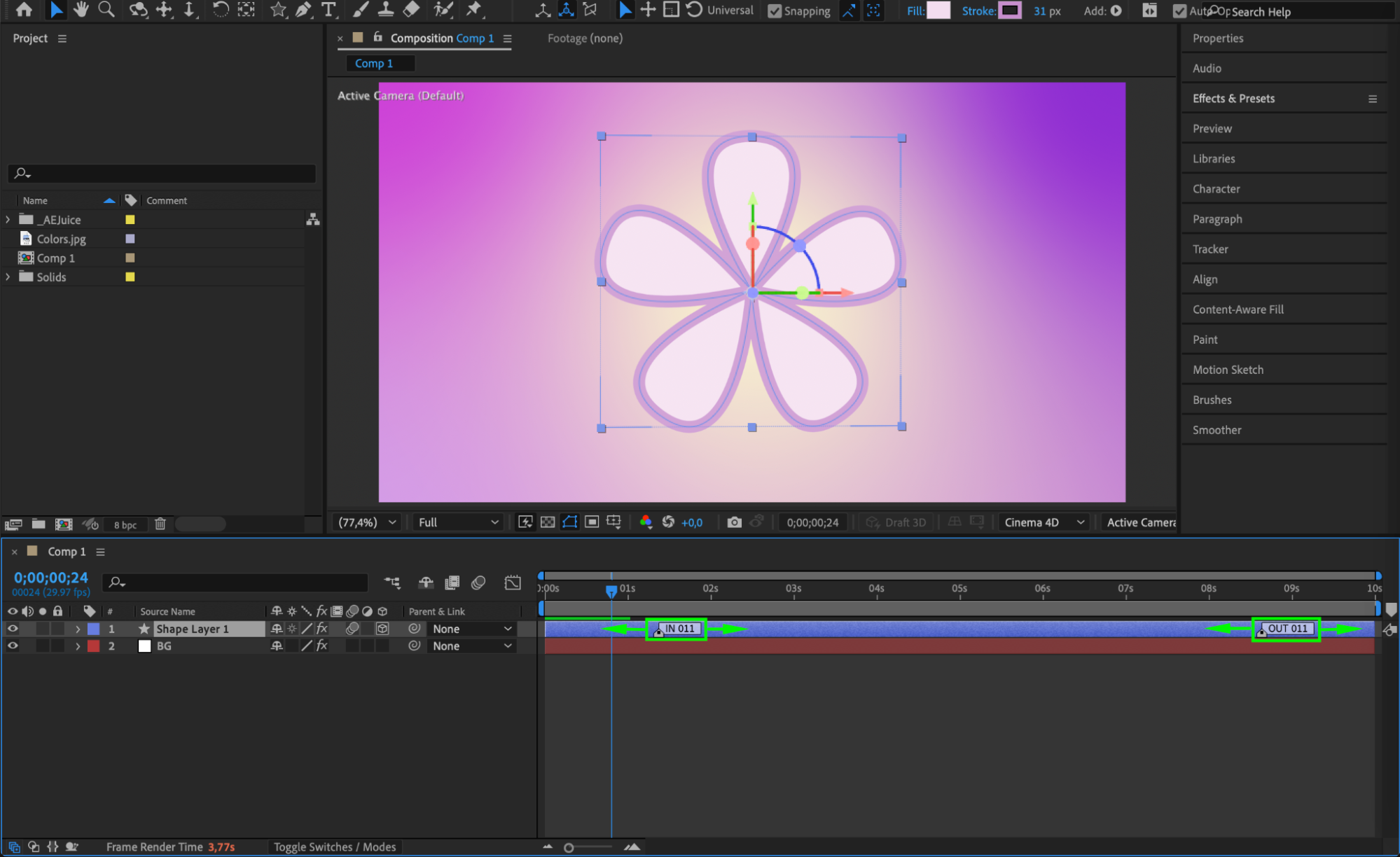Image resolution: width=1400 pixels, height=857 pixels.
Task: Click the Fill color swatch
Action: tap(938, 11)
